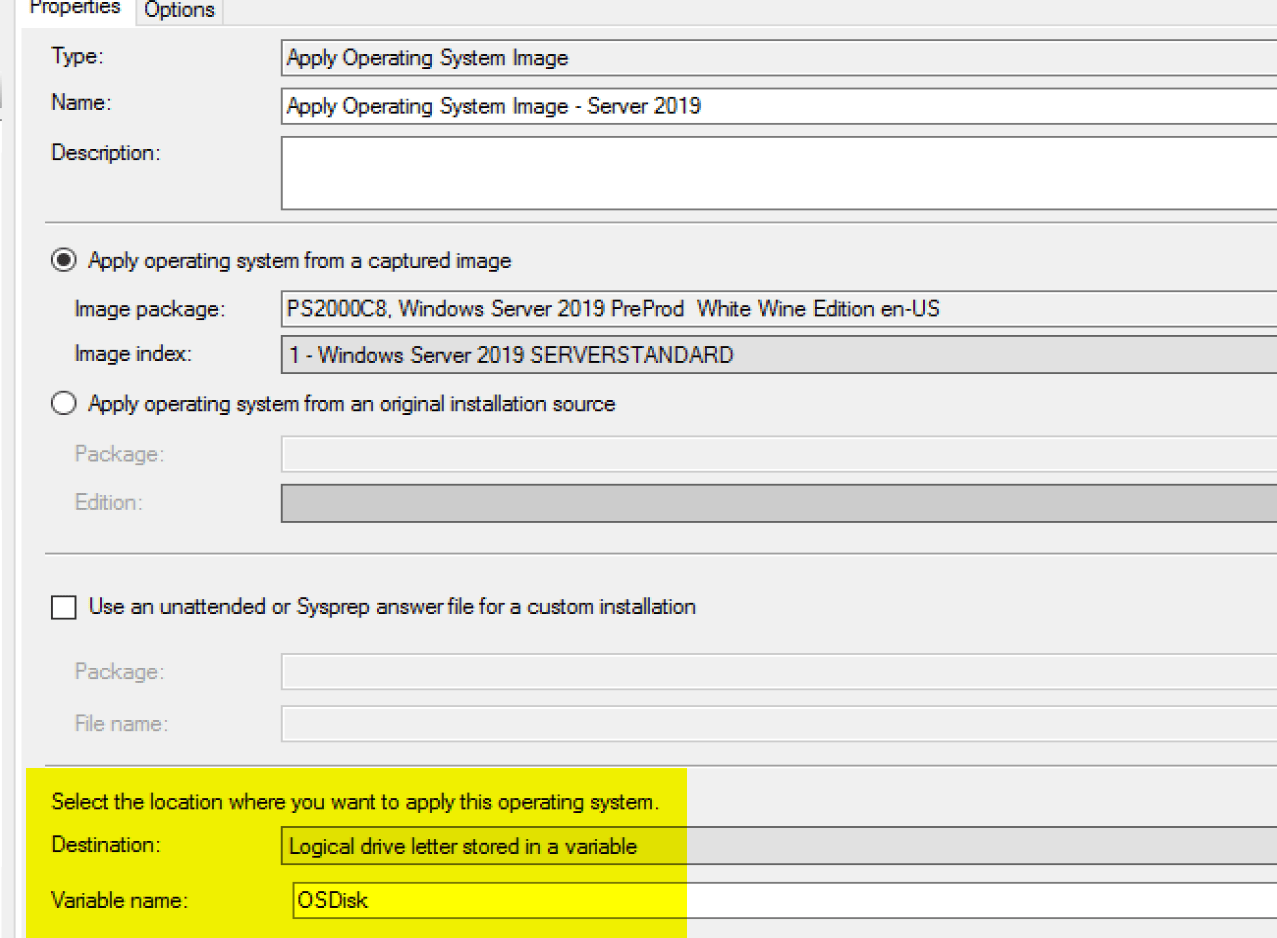Click the 'Destination:' label
Image resolution: width=1277 pixels, height=938 pixels.
(105, 845)
